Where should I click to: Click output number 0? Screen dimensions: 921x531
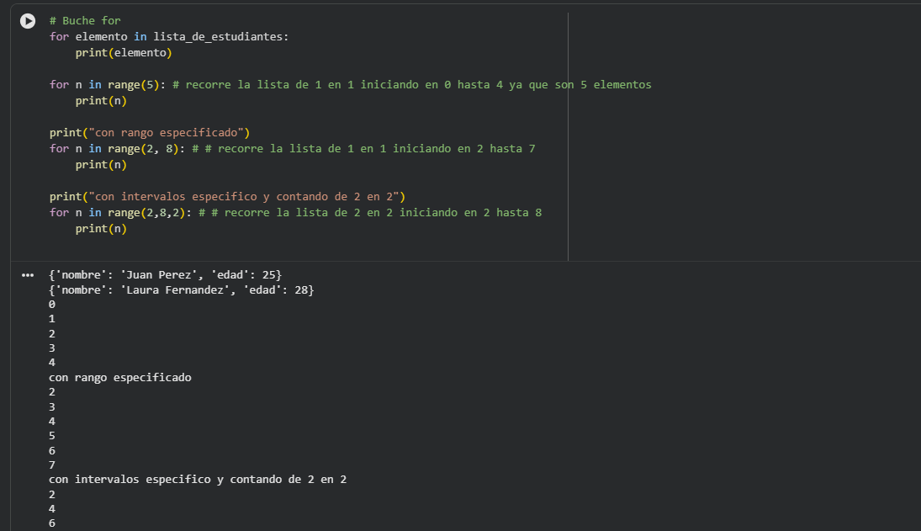pyautogui.click(x=52, y=304)
